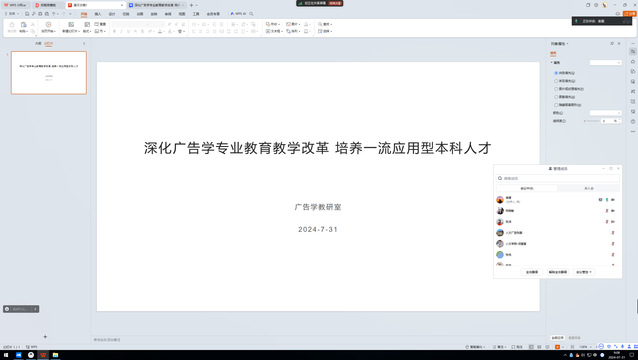Switch to the 大纲 outline tab
The image size is (638, 360).
coord(38,44)
